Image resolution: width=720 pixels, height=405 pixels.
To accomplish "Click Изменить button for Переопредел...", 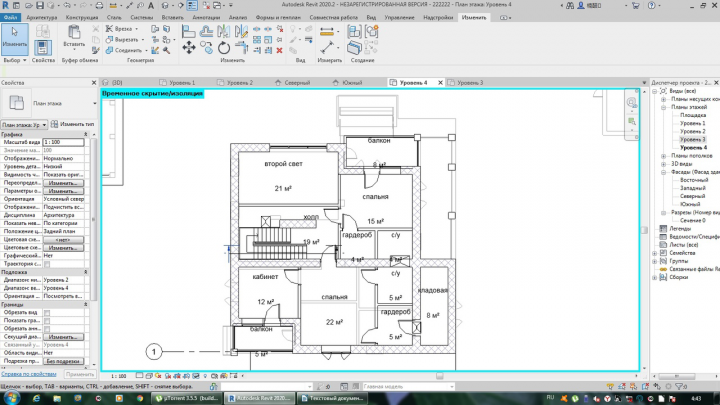I will [x=63, y=183].
